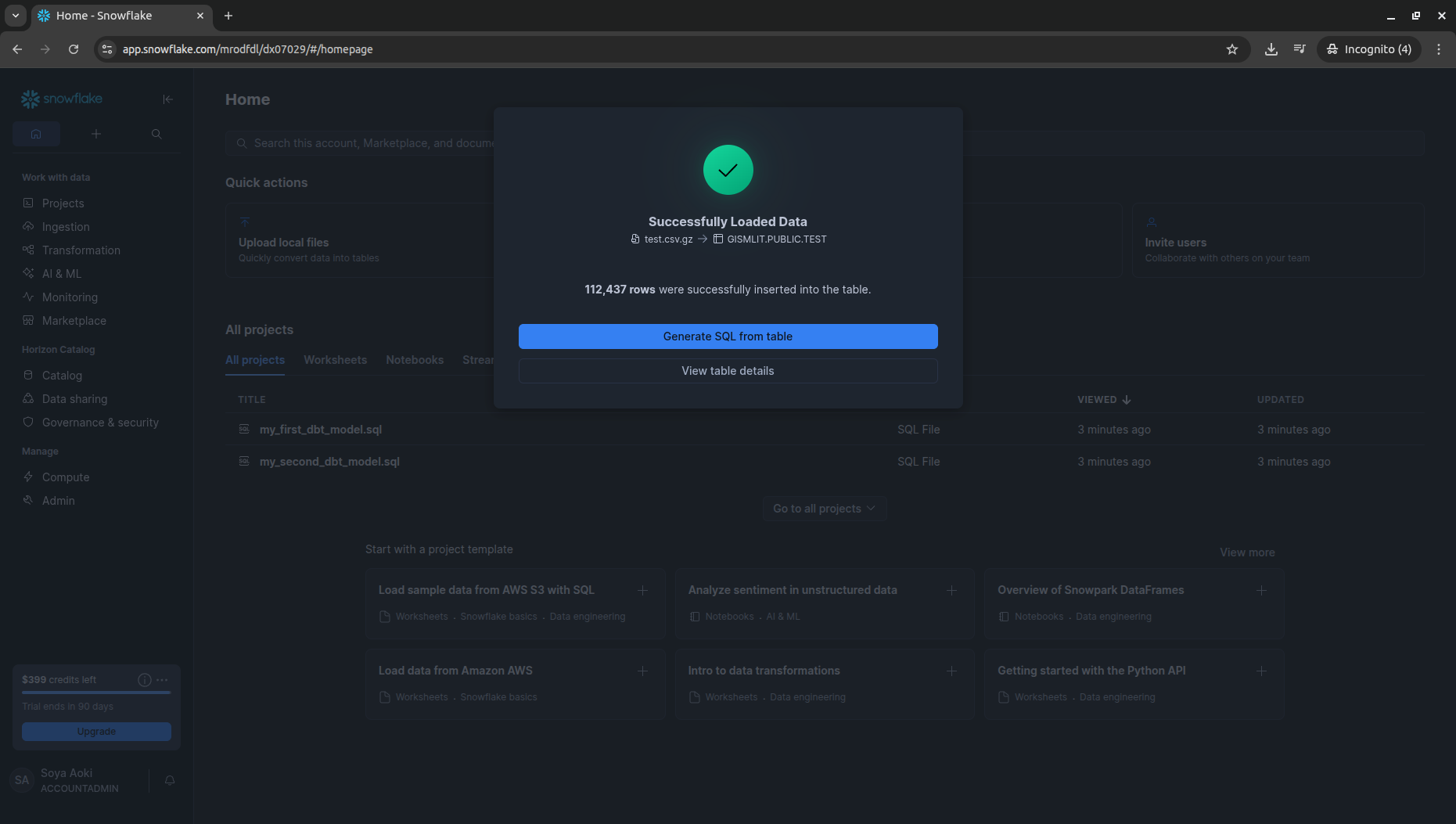1456x824 pixels.
Task: Sort projects by the UPDATED column
Action: [1280, 400]
